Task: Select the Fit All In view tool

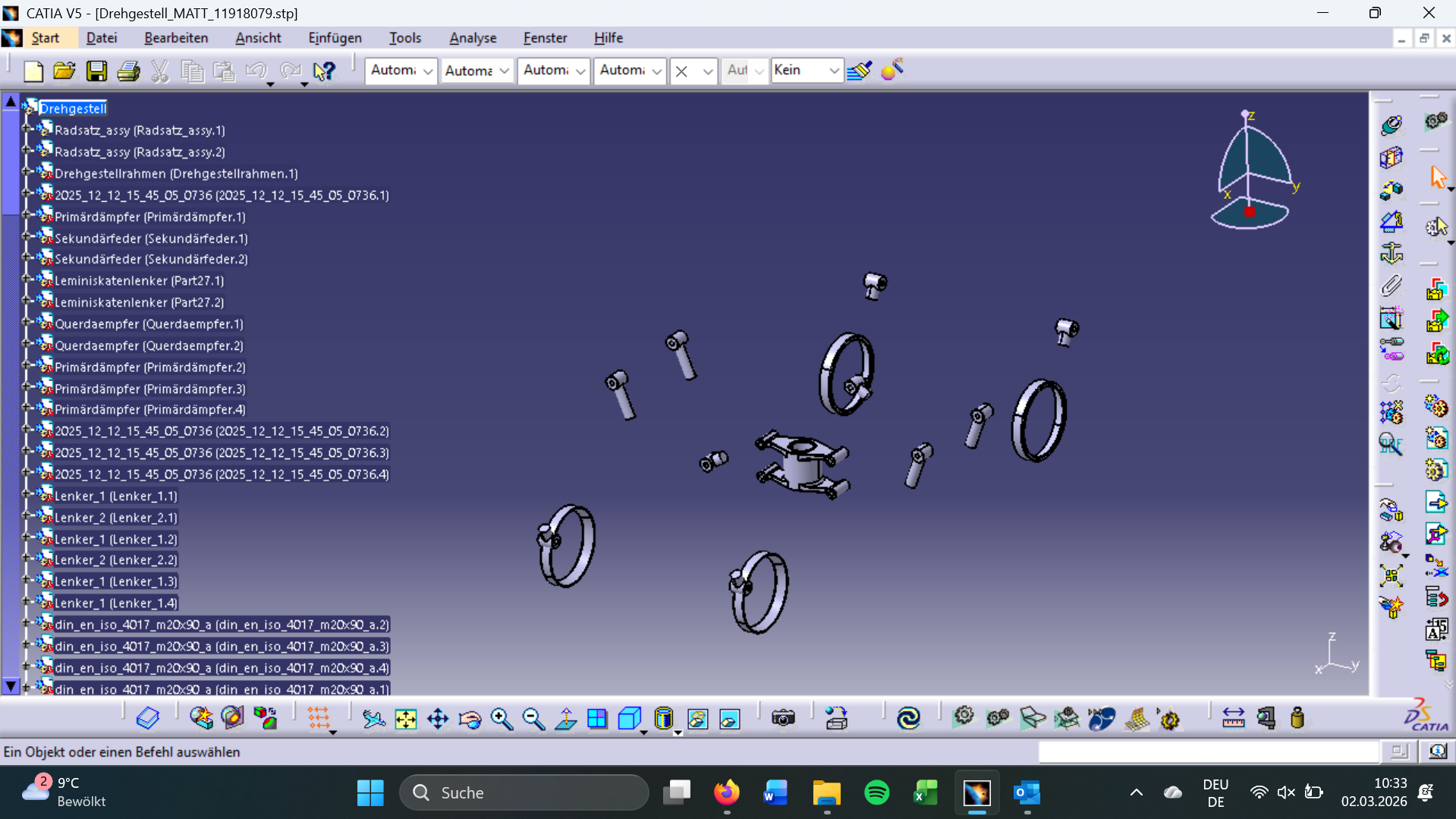Action: click(x=406, y=719)
